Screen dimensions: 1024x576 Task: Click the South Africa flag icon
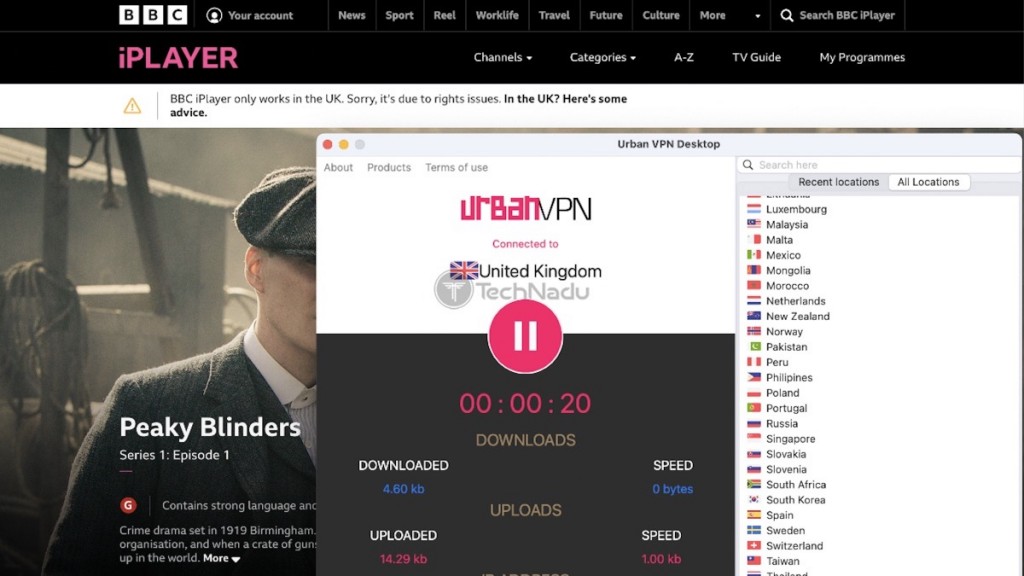tap(754, 485)
